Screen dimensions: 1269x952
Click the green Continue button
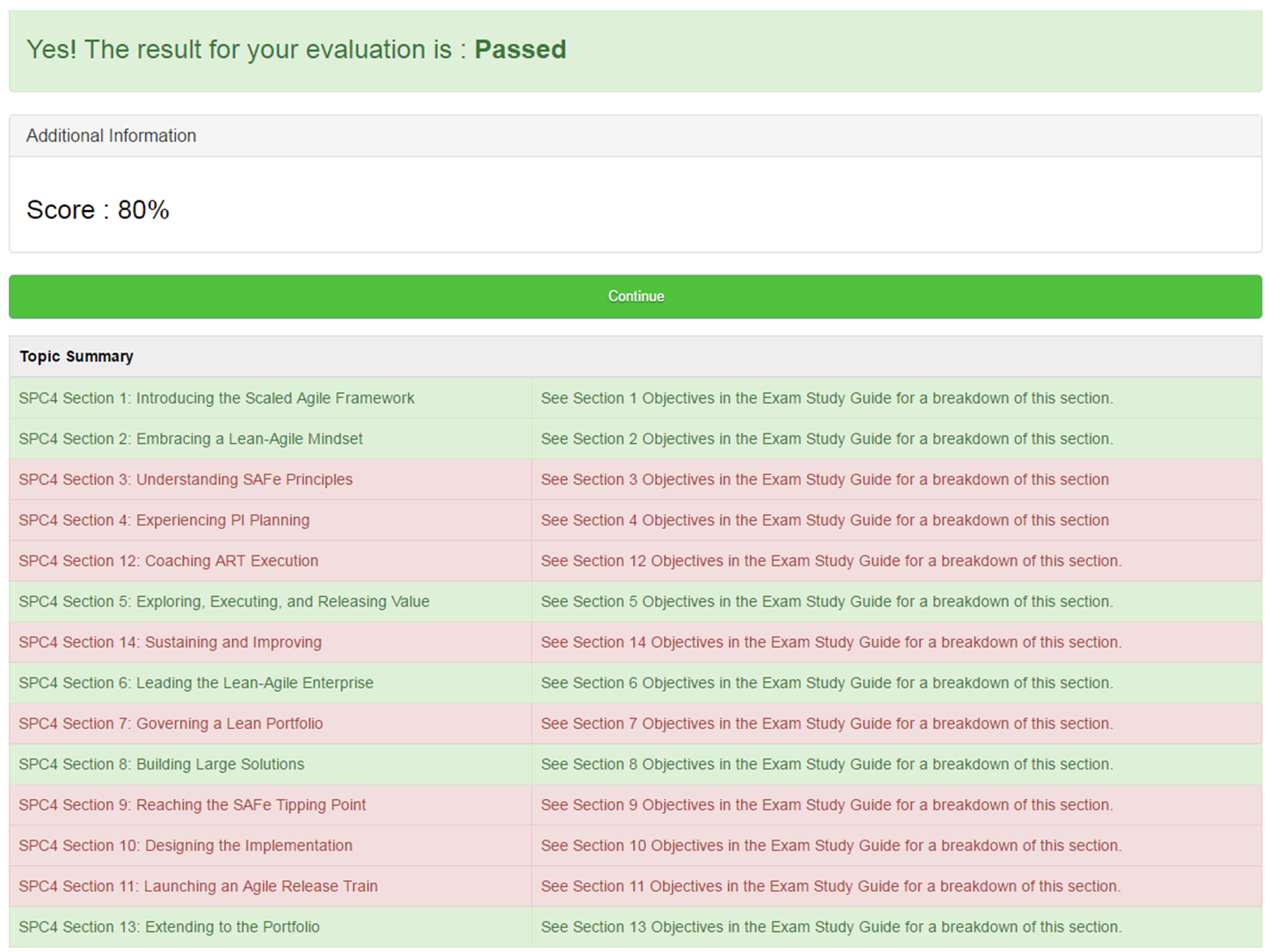[x=635, y=296]
